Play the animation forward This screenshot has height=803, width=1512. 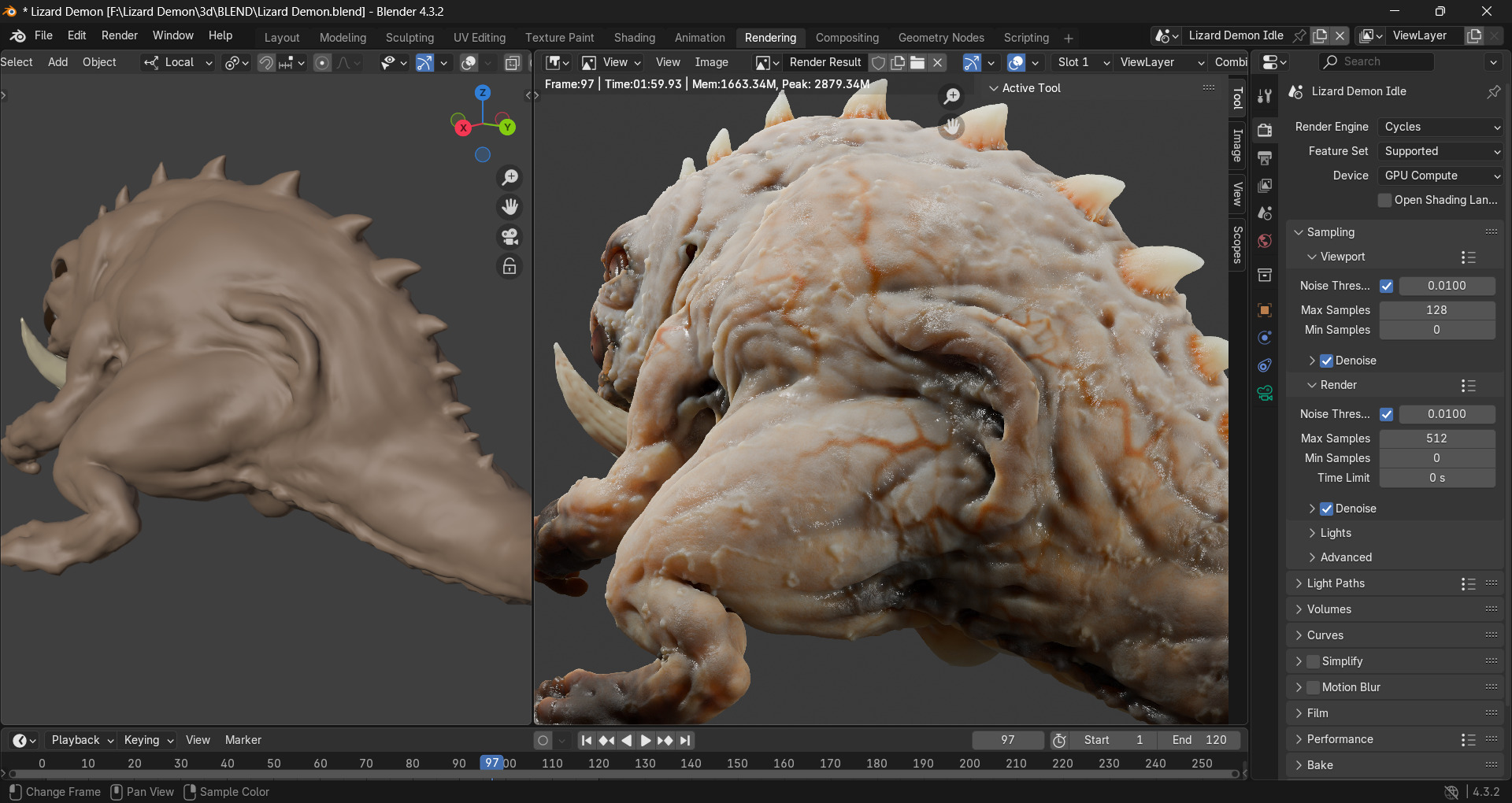(645, 740)
